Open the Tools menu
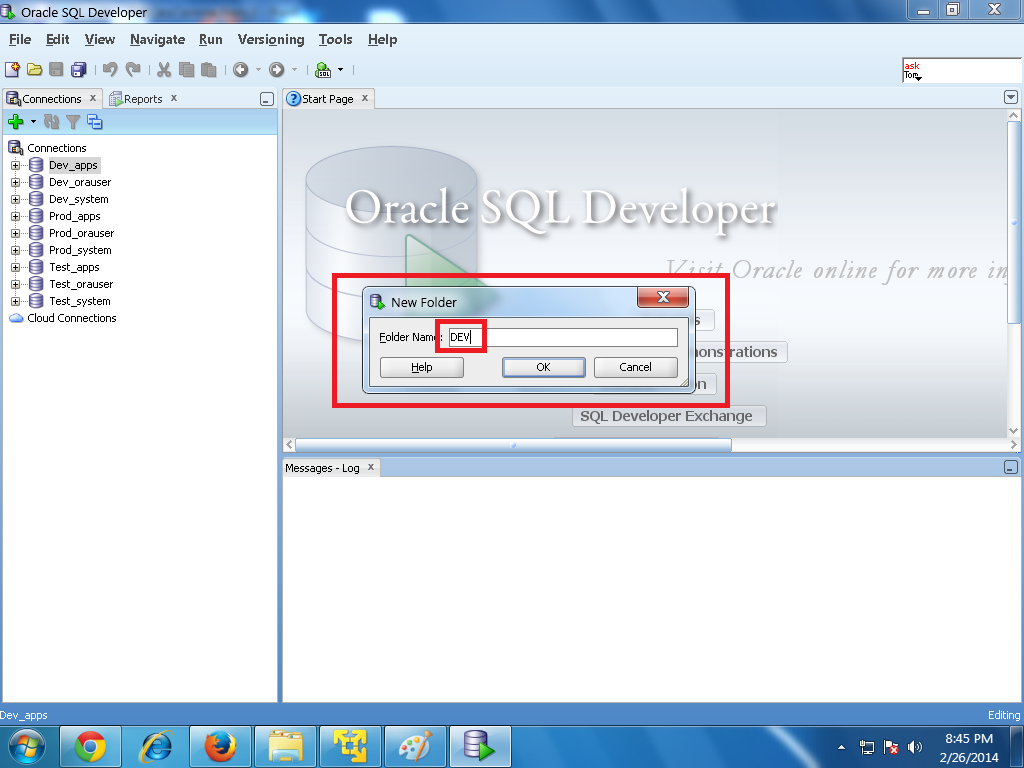 336,39
